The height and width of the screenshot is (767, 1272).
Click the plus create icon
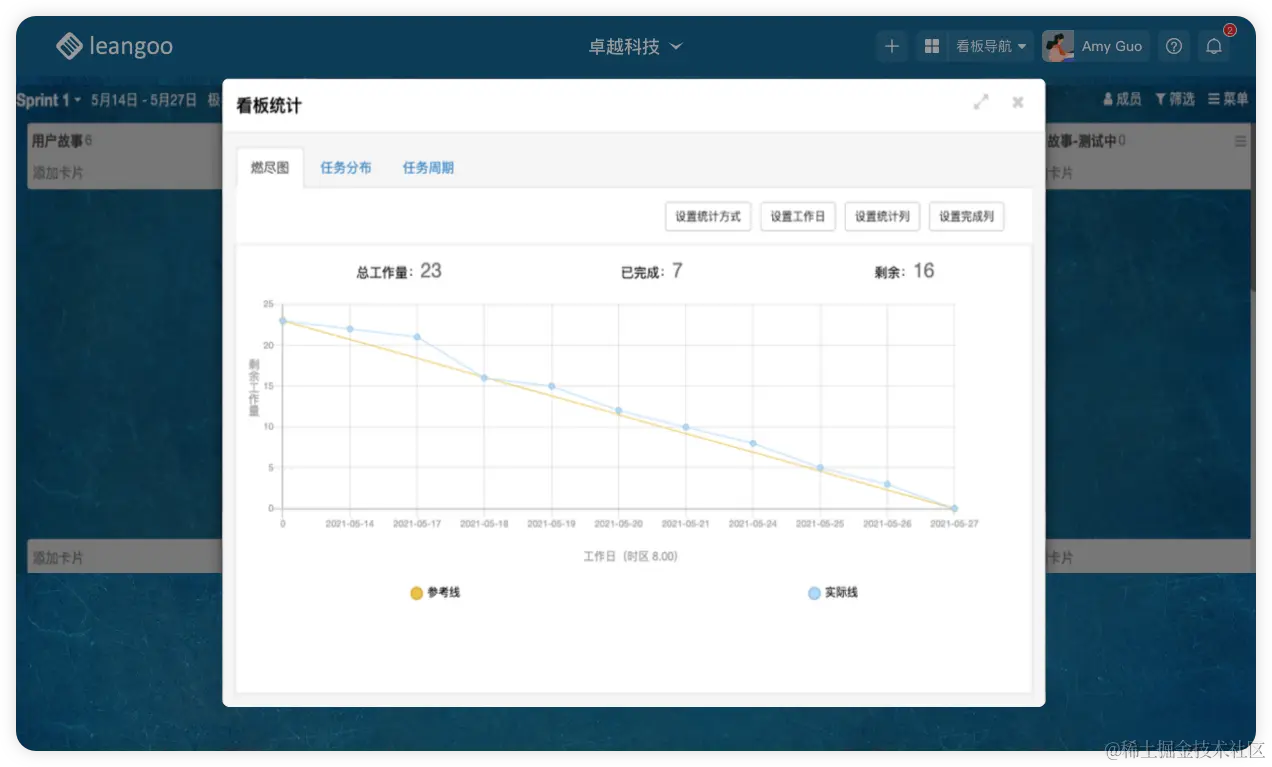tap(892, 46)
